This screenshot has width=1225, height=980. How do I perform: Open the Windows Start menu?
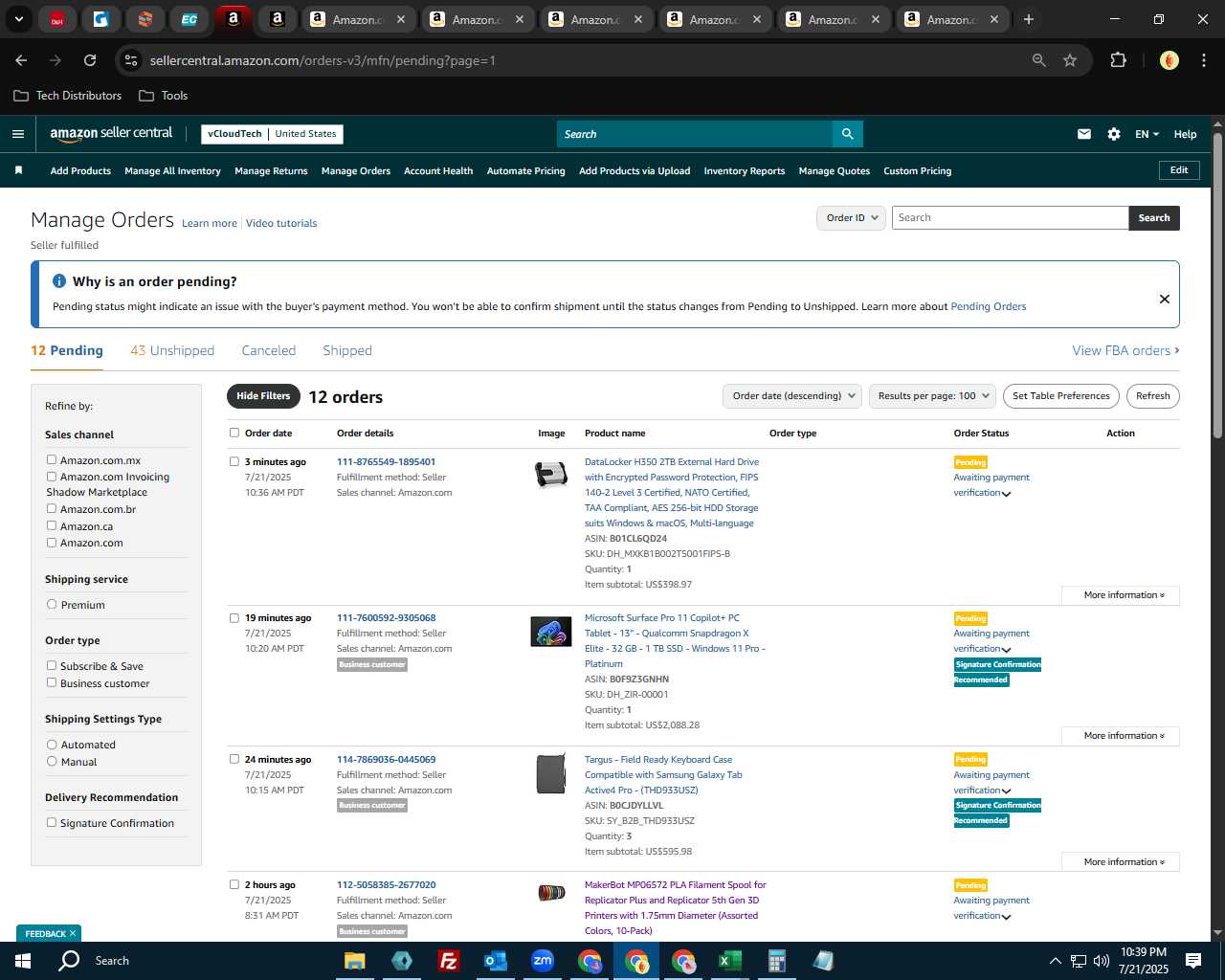[22, 961]
